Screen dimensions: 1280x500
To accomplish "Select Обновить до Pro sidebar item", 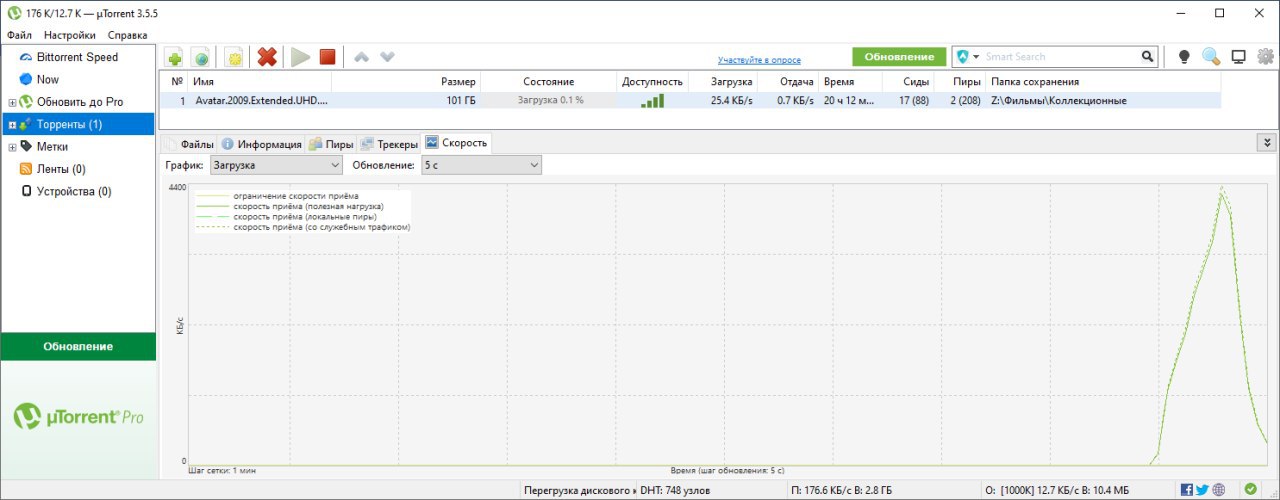I will point(79,102).
